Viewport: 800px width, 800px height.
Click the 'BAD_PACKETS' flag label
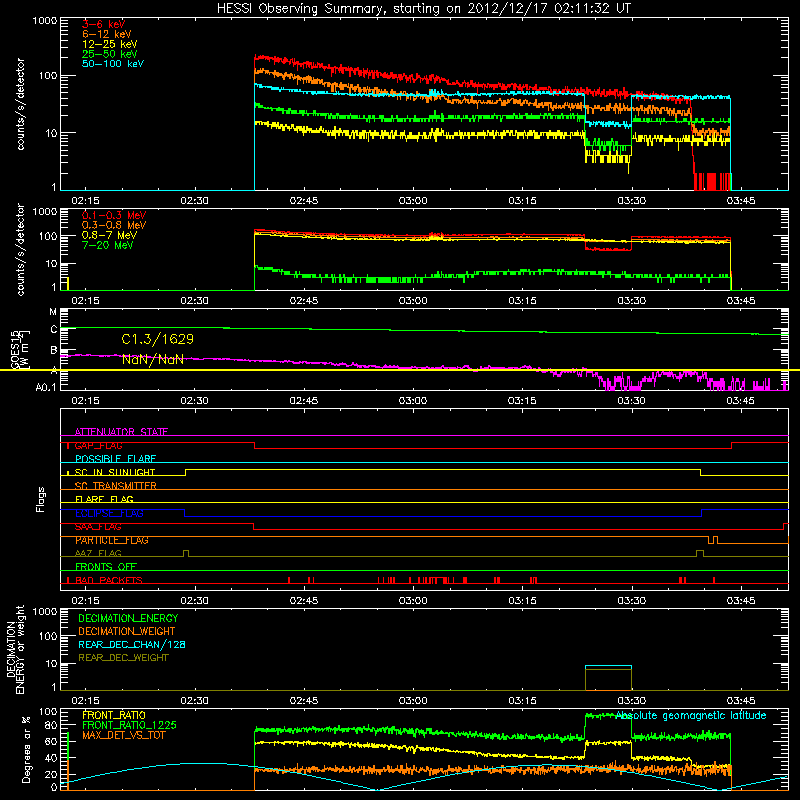point(109,580)
